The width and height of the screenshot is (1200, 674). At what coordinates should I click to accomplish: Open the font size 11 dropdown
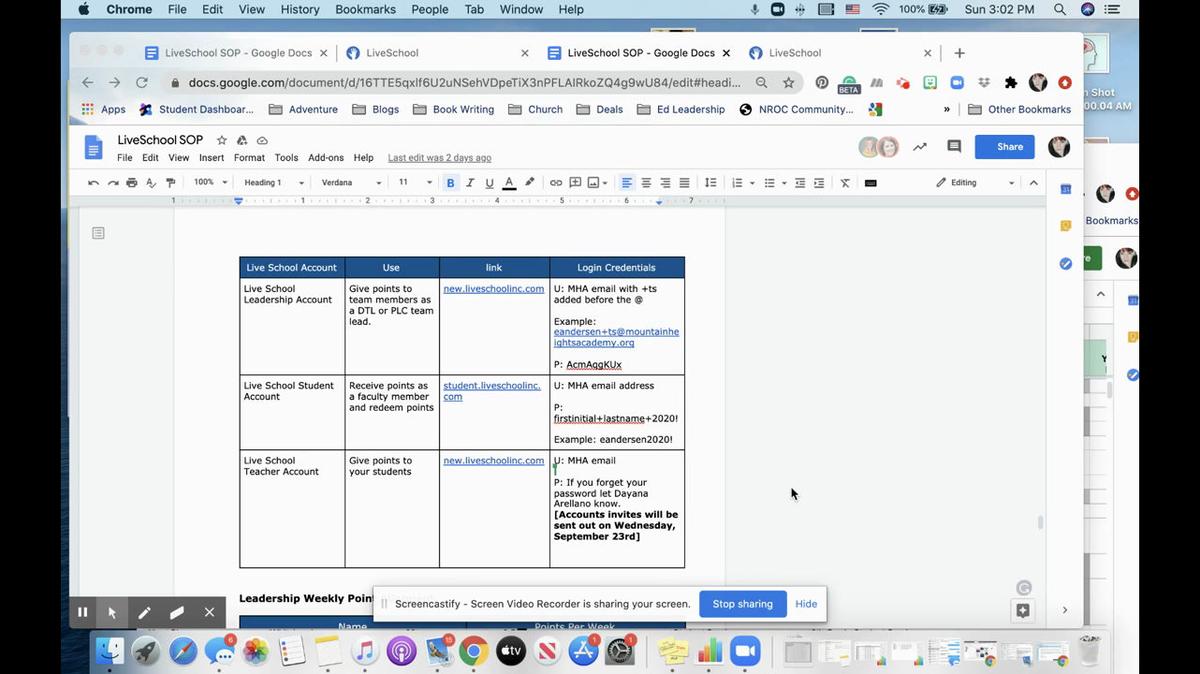coord(415,183)
